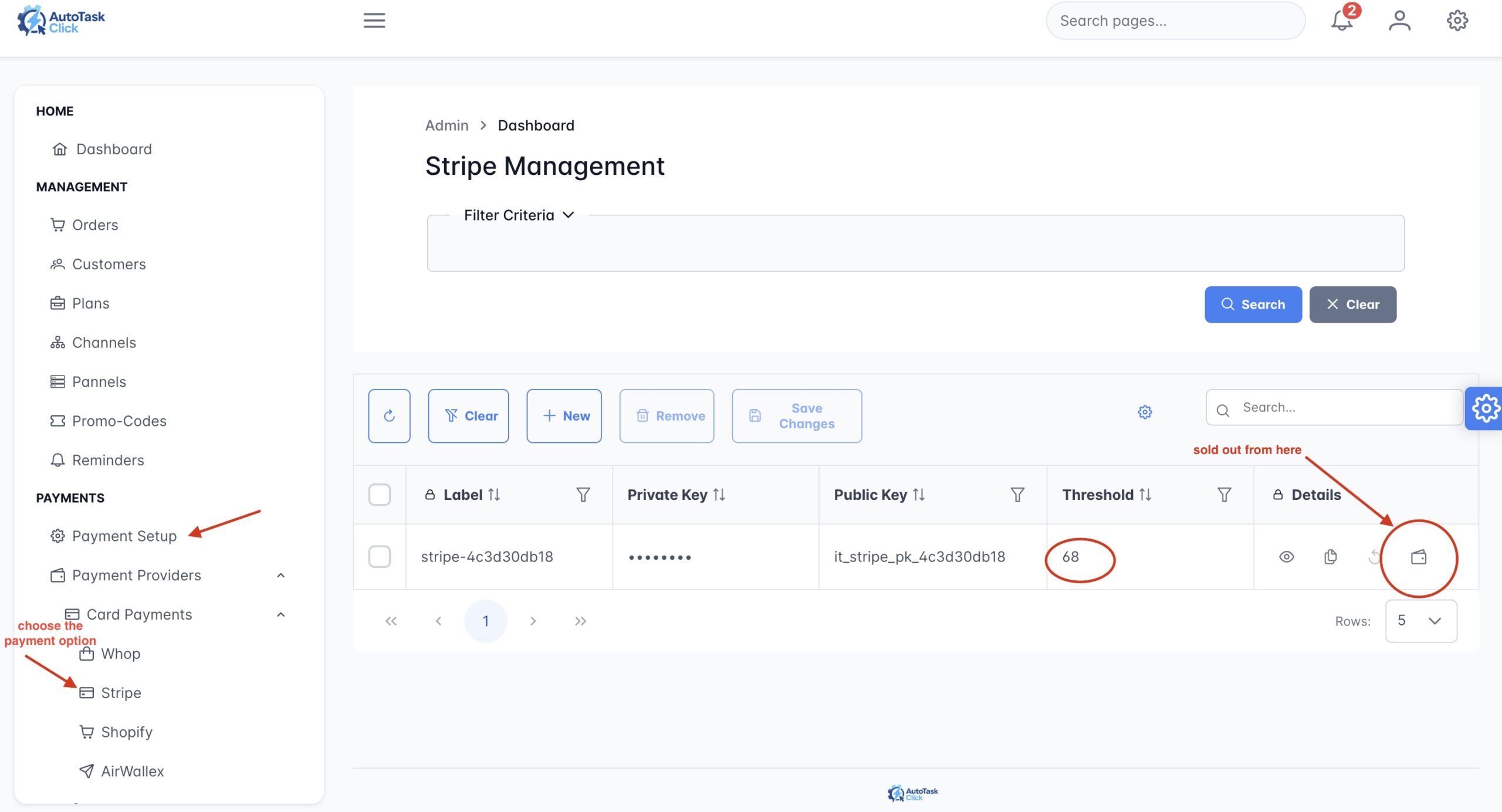Open notifications bell with 2 alerts
The width and height of the screenshot is (1502, 812).
point(1342,21)
